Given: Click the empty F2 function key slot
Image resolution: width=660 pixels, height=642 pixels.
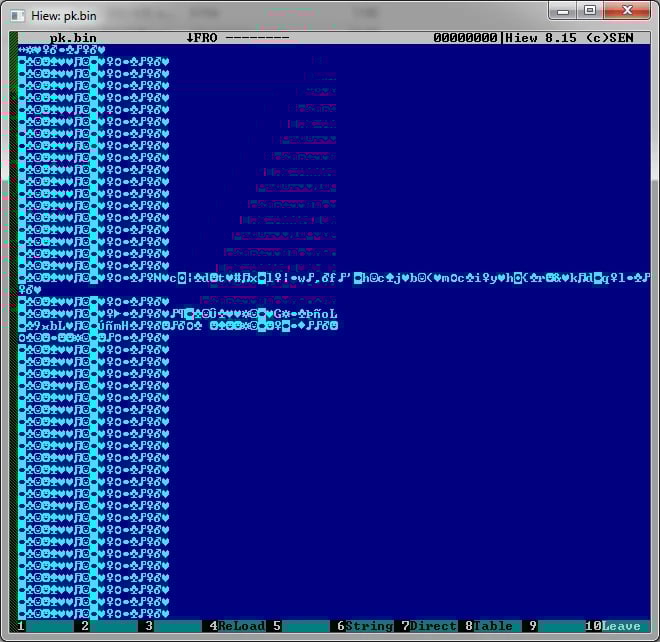Looking at the screenshot, I should [x=114, y=626].
